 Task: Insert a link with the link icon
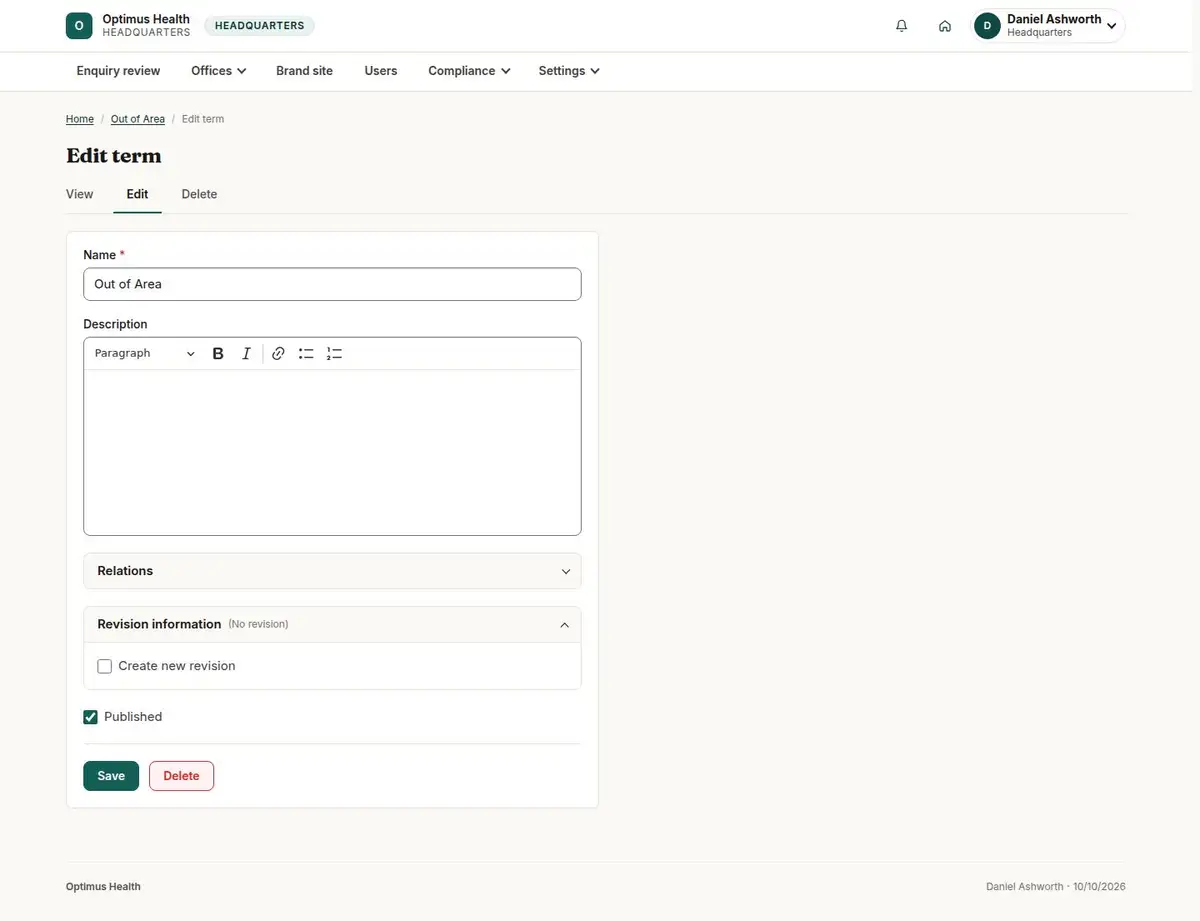(278, 354)
